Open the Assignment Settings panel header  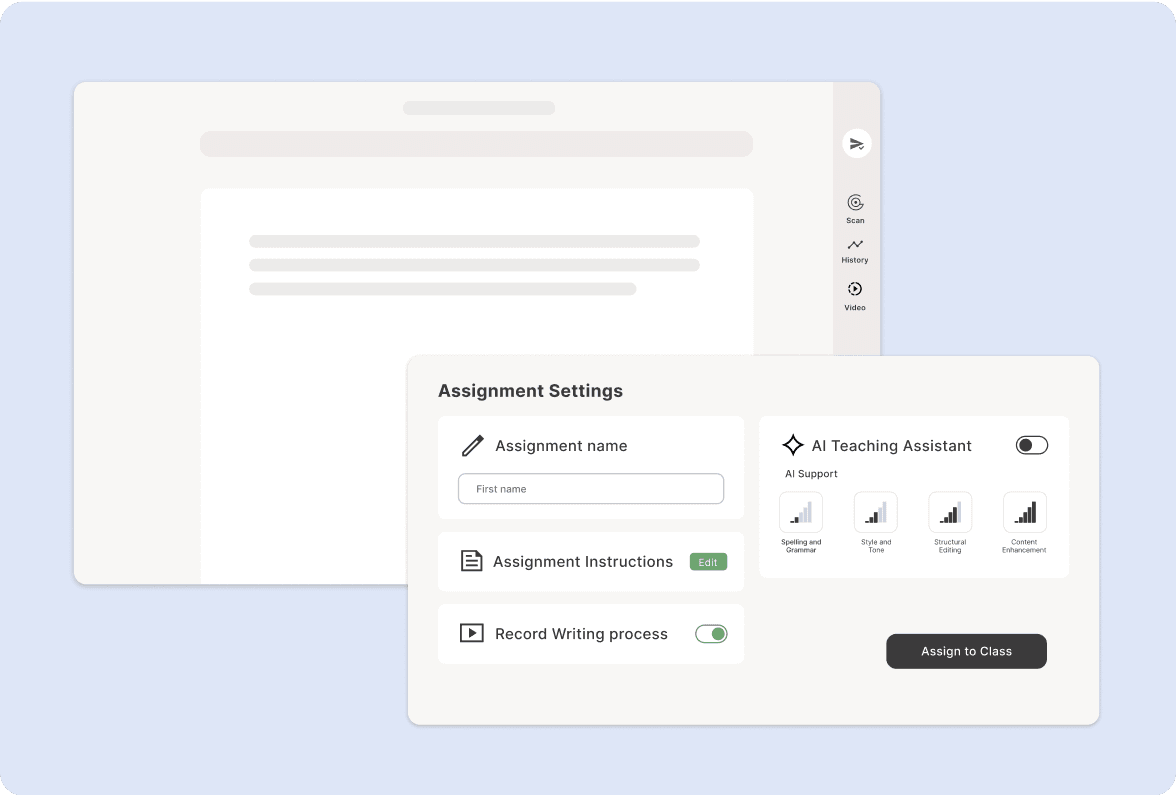530,391
